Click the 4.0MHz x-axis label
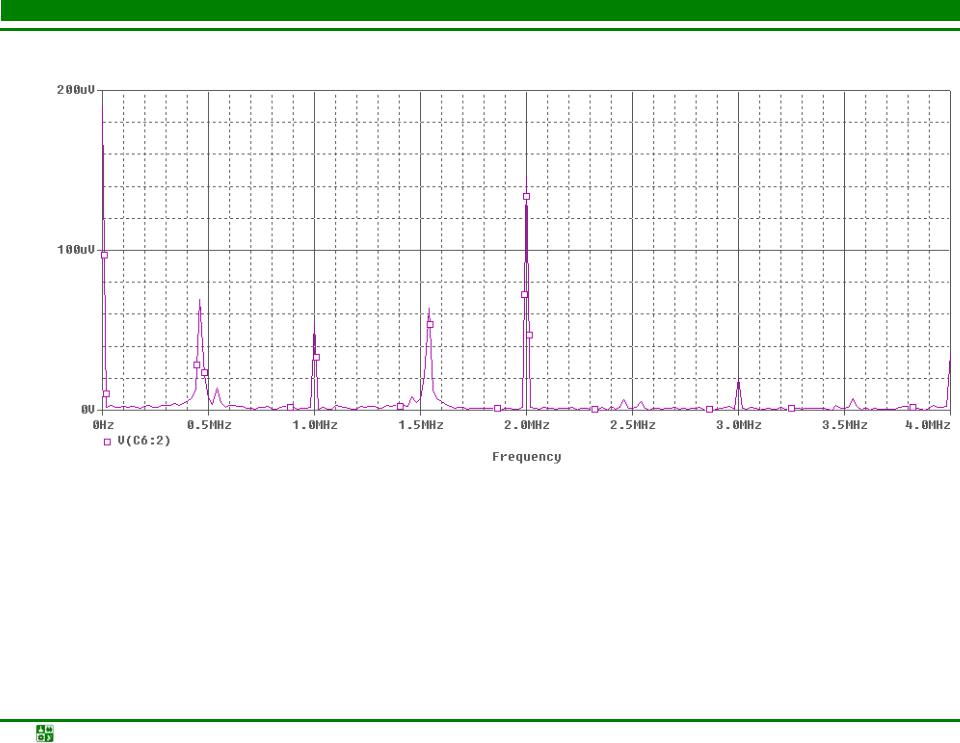The height and width of the screenshot is (743, 960). (x=928, y=425)
